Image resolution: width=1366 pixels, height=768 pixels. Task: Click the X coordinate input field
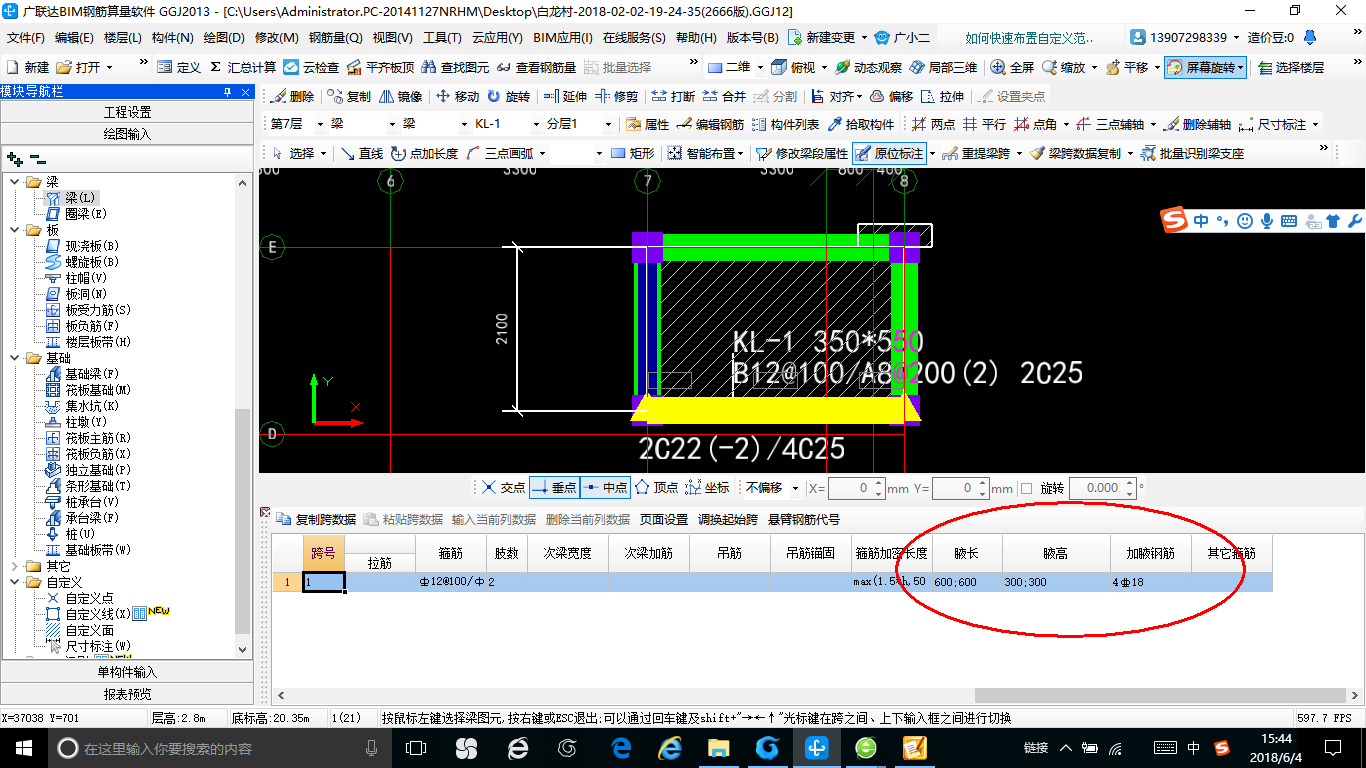pos(856,489)
